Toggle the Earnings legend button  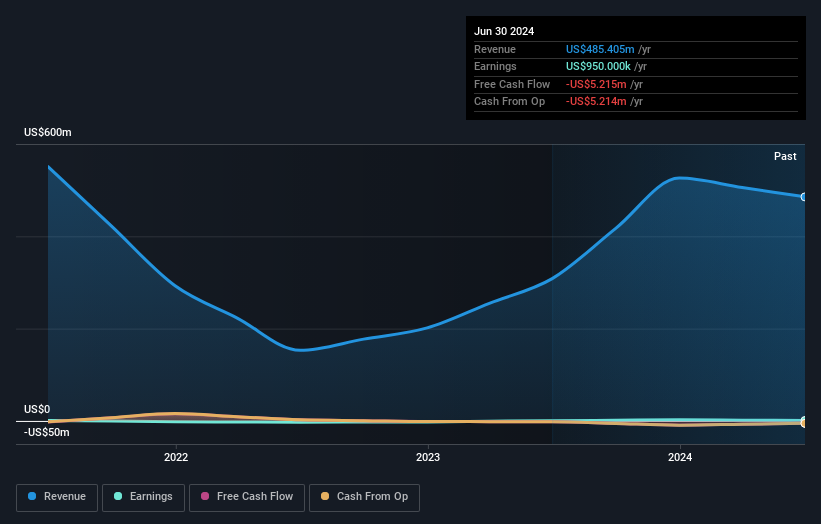(143, 497)
